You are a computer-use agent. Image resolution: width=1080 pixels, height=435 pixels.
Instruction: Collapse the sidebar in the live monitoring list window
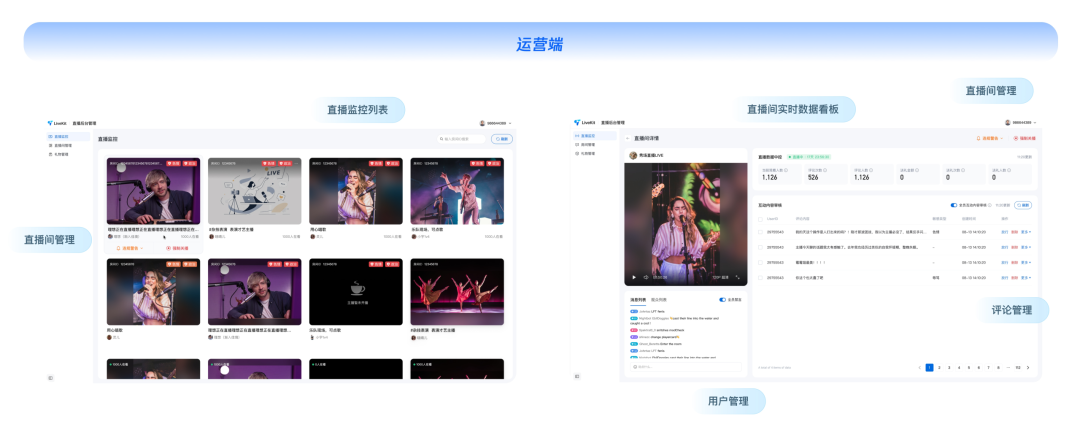[x=50, y=377]
